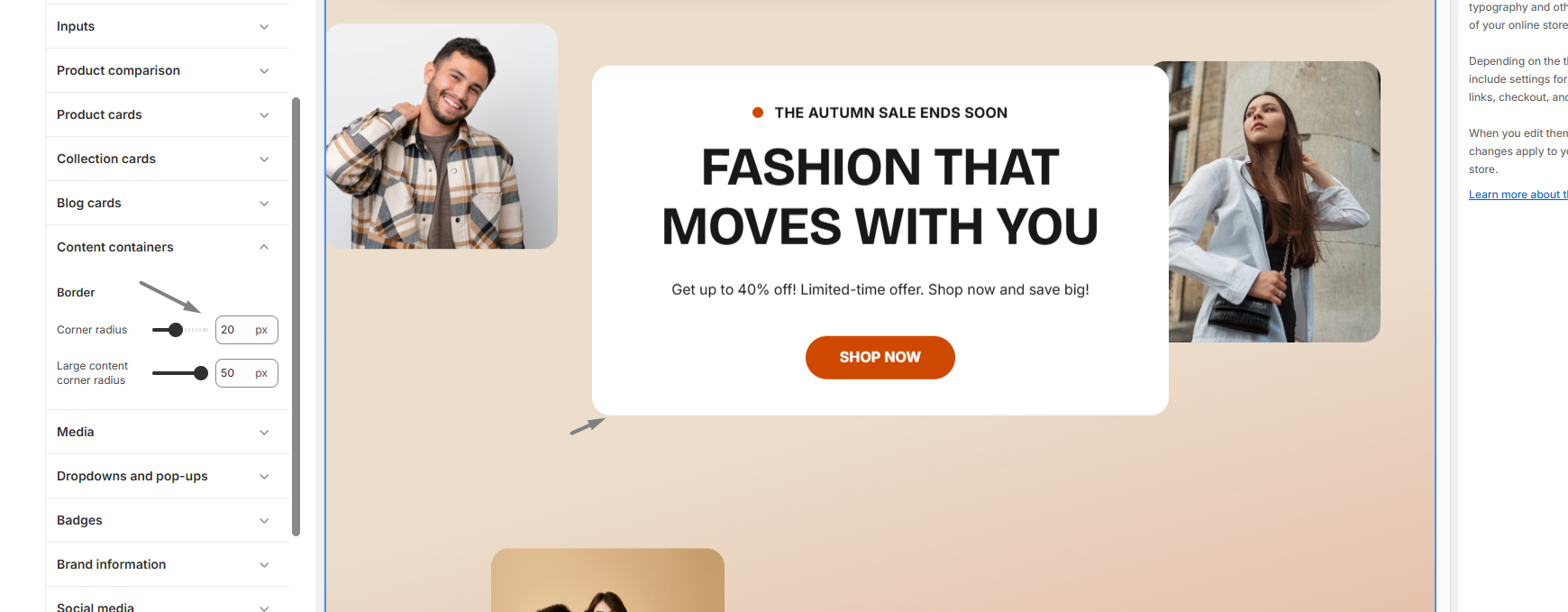Open the Learn more about link
This screenshot has width=1568, height=612.
[x=1518, y=195]
